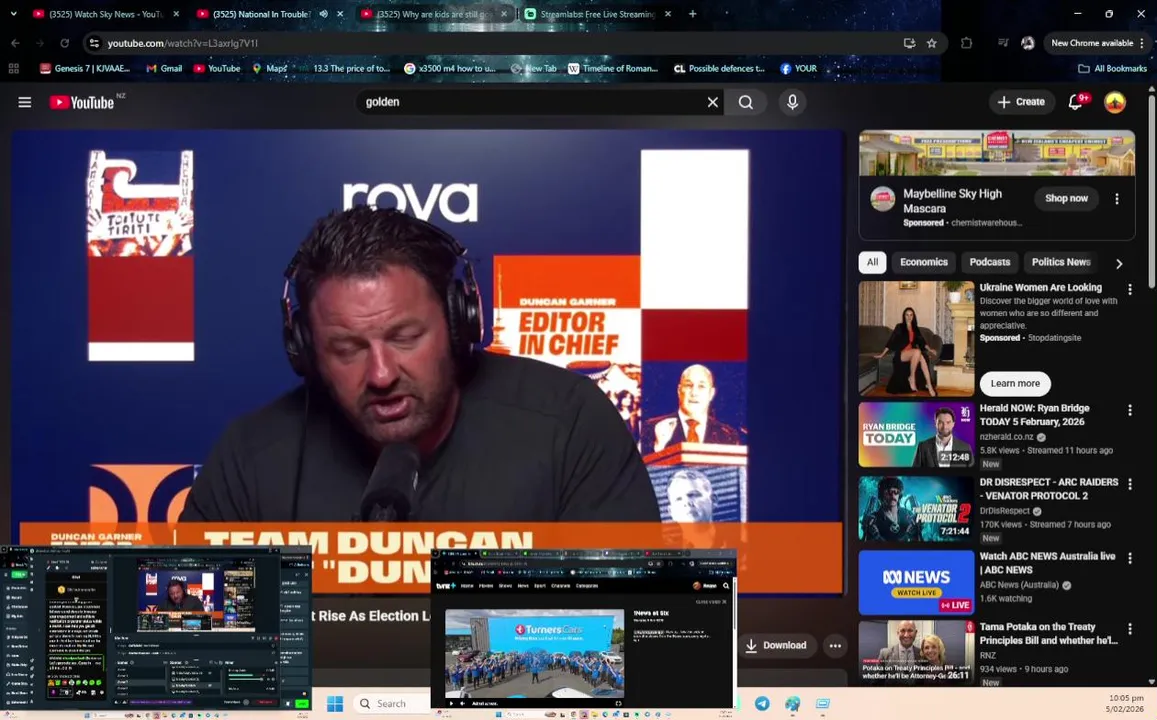Open options for Maybelline Sky High ad
1157x720 pixels.
[x=1116, y=198]
